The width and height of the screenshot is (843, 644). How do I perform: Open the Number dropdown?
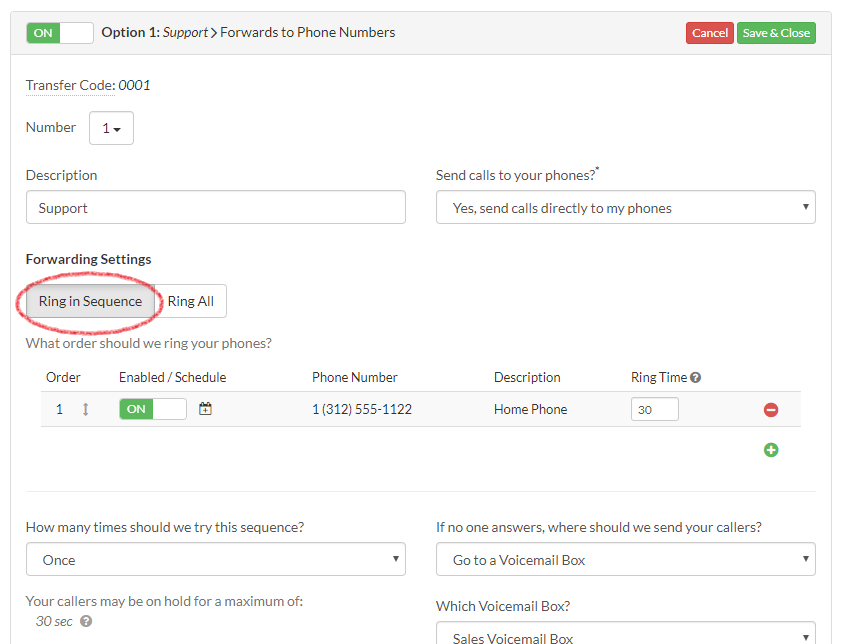coord(110,127)
